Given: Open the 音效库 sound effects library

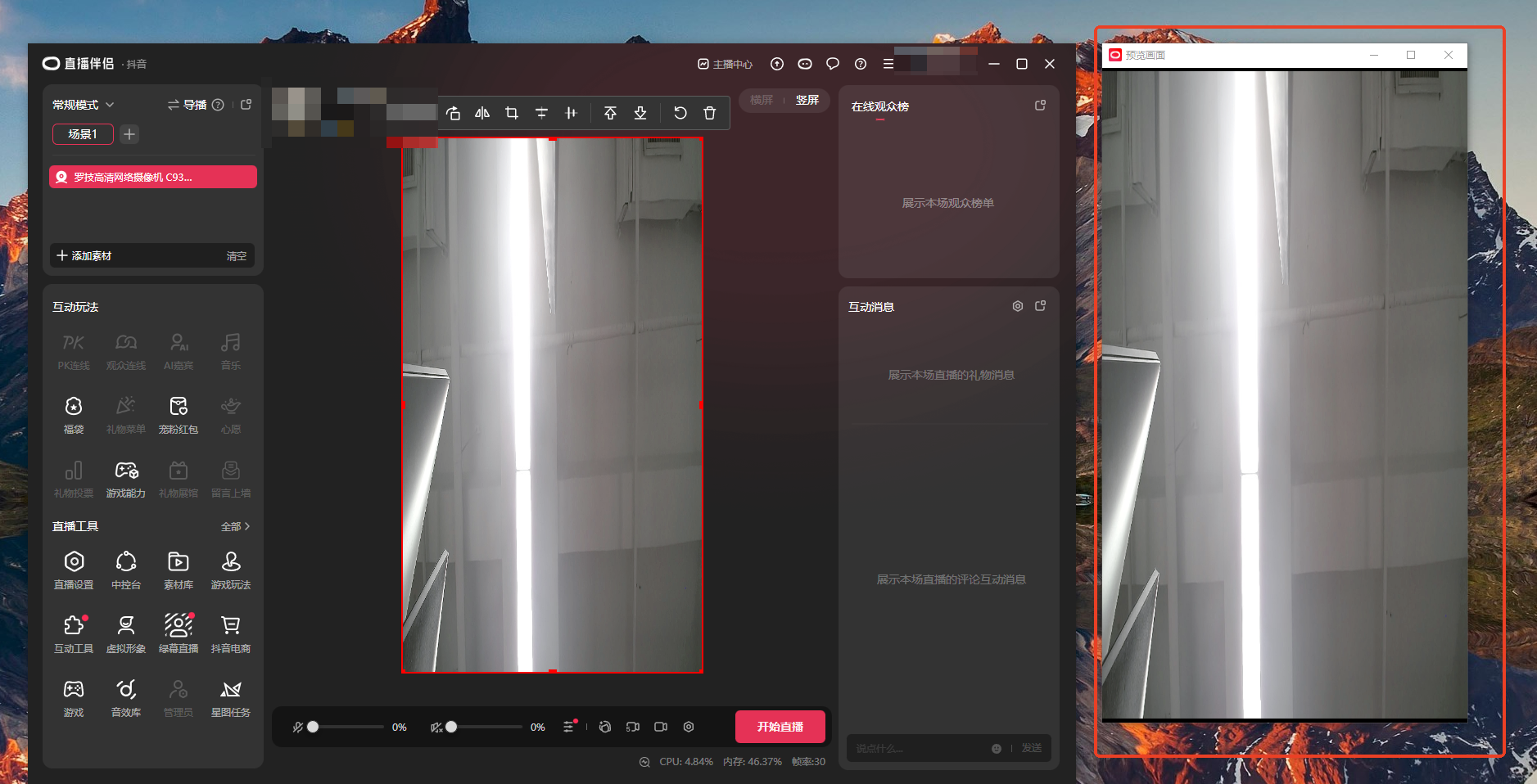Looking at the screenshot, I should [x=126, y=697].
